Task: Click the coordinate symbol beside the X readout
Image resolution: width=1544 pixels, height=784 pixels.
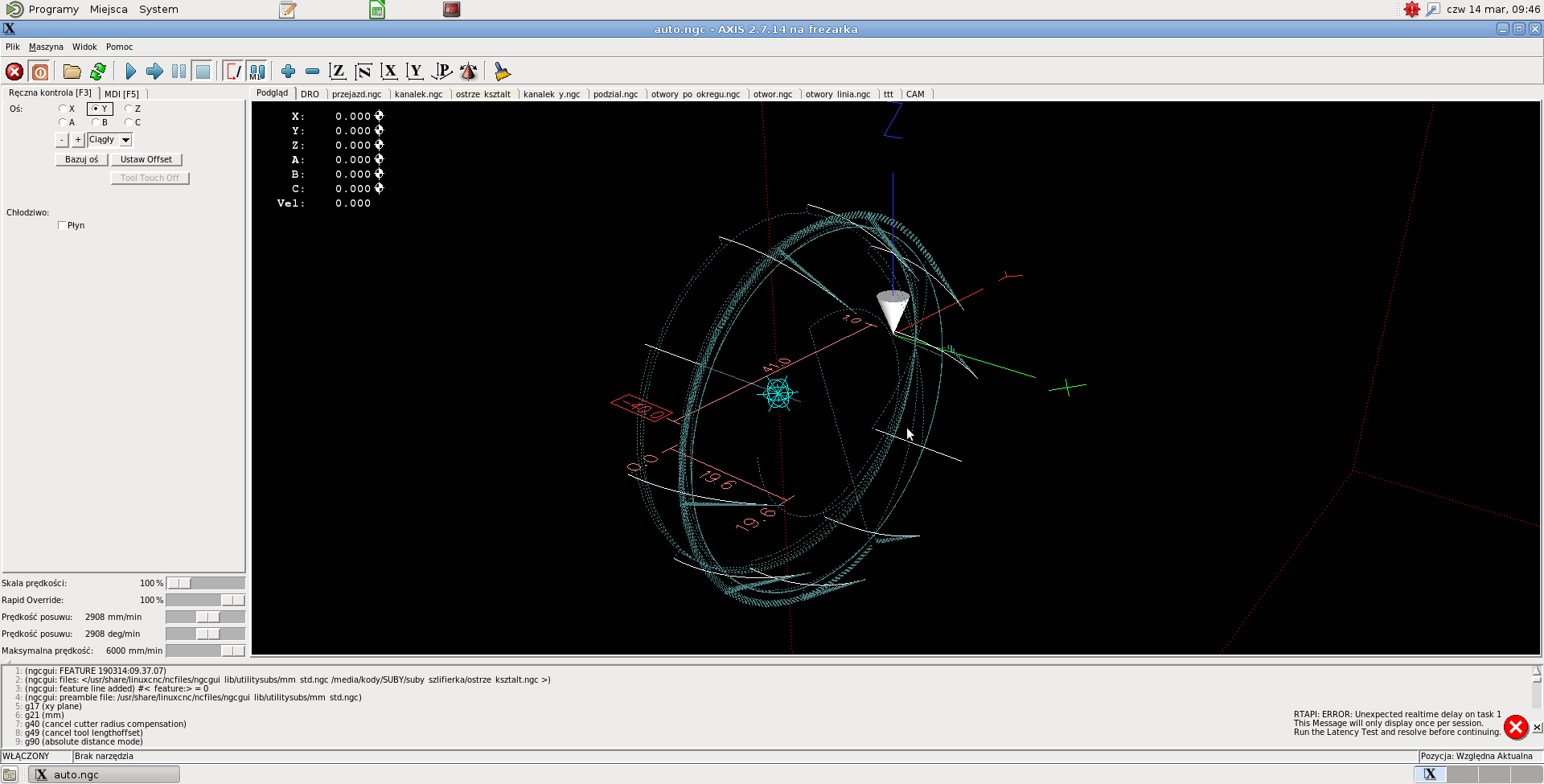Action: 379,116
